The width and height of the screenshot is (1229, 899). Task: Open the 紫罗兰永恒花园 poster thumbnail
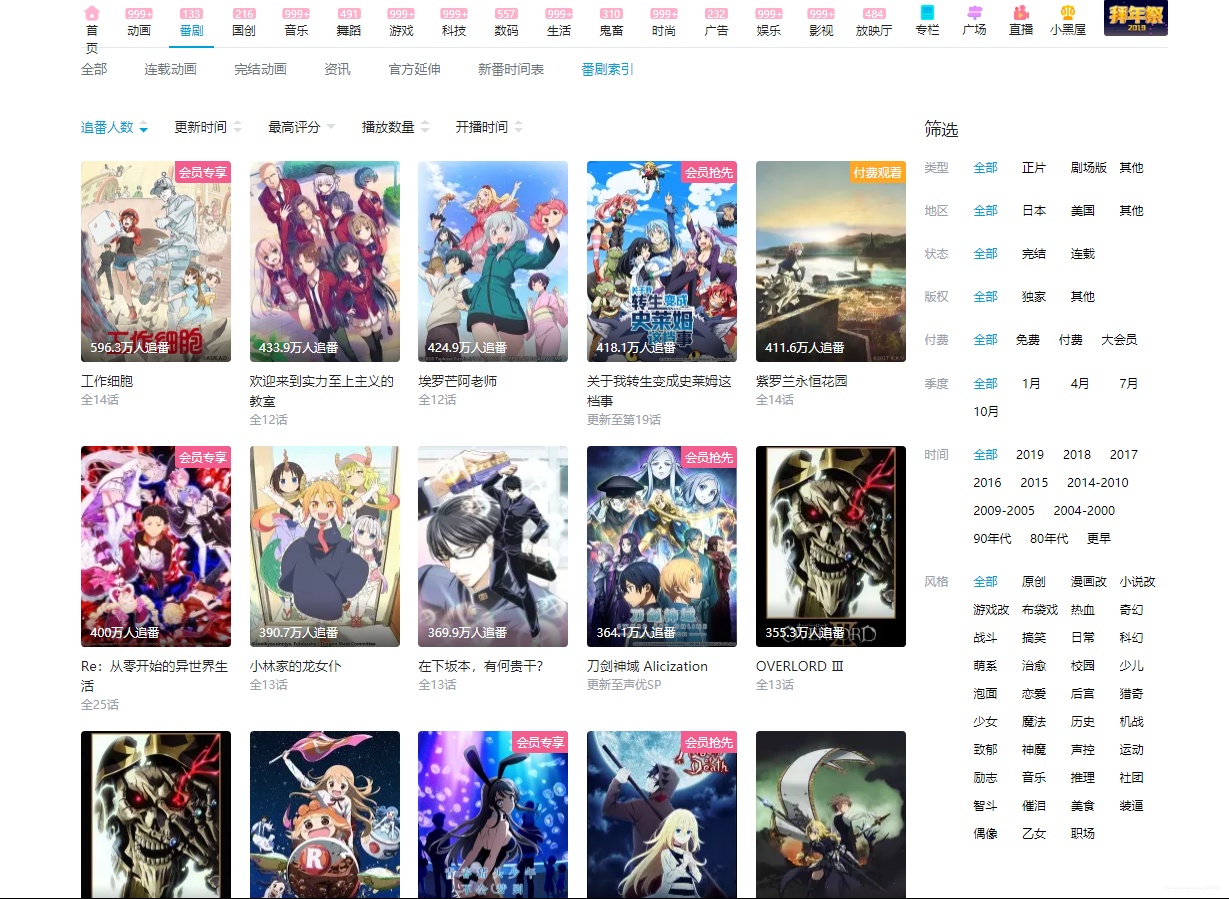click(831, 262)
